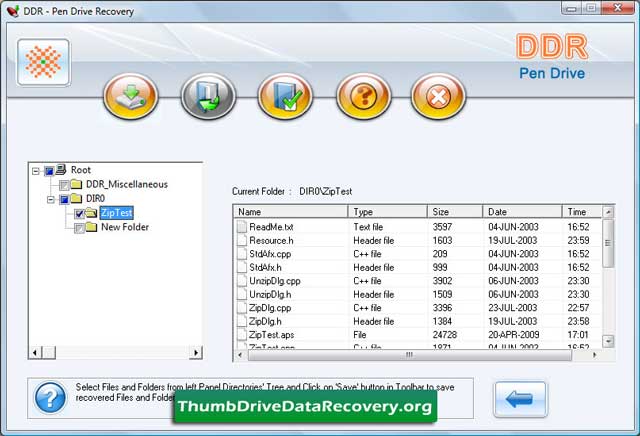Click the UnzipDlg.cpp file icon
This screenshot has width=640, height=436.
(x=242, y=281)
